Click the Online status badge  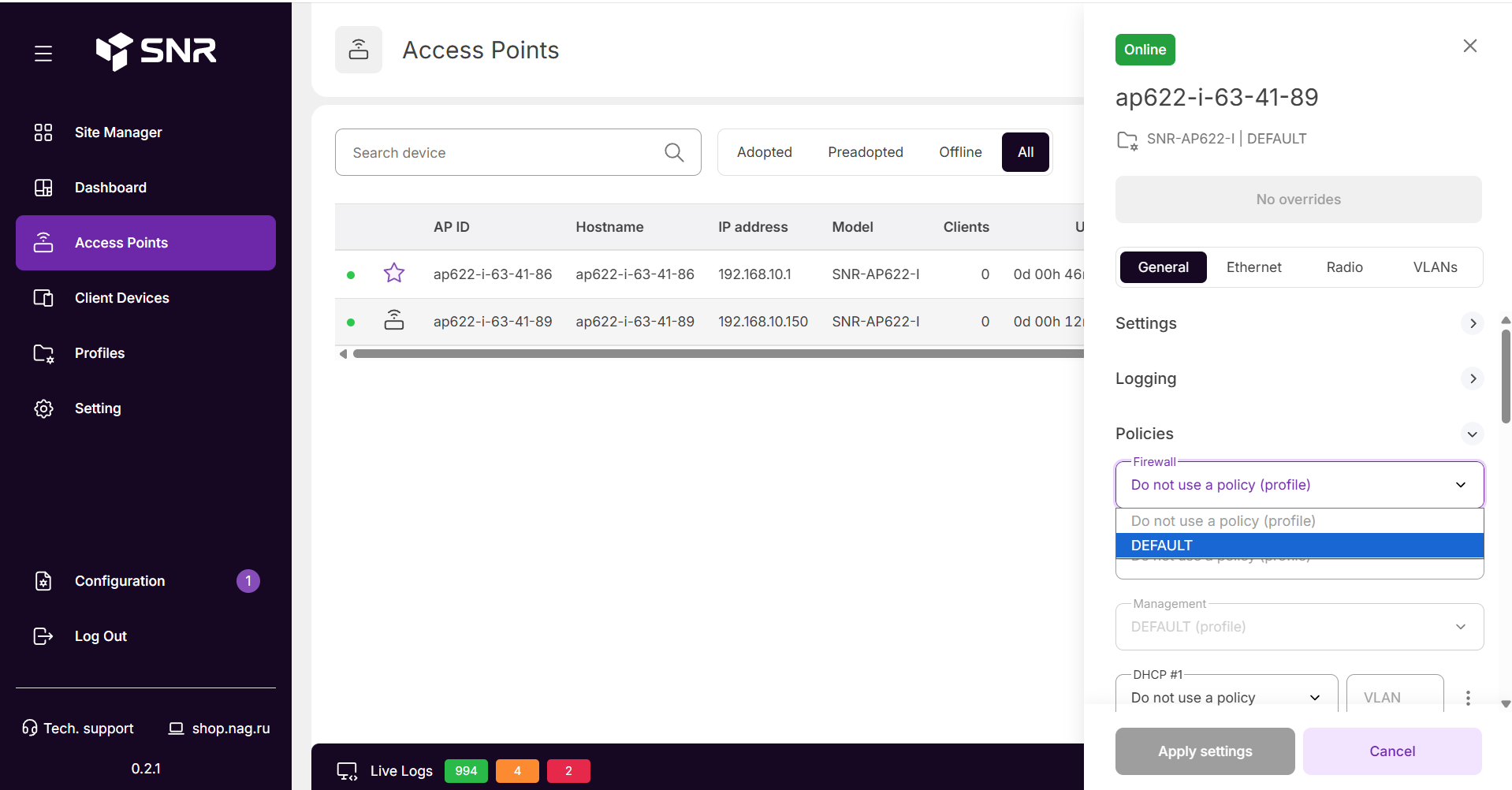pos(1145,50)
